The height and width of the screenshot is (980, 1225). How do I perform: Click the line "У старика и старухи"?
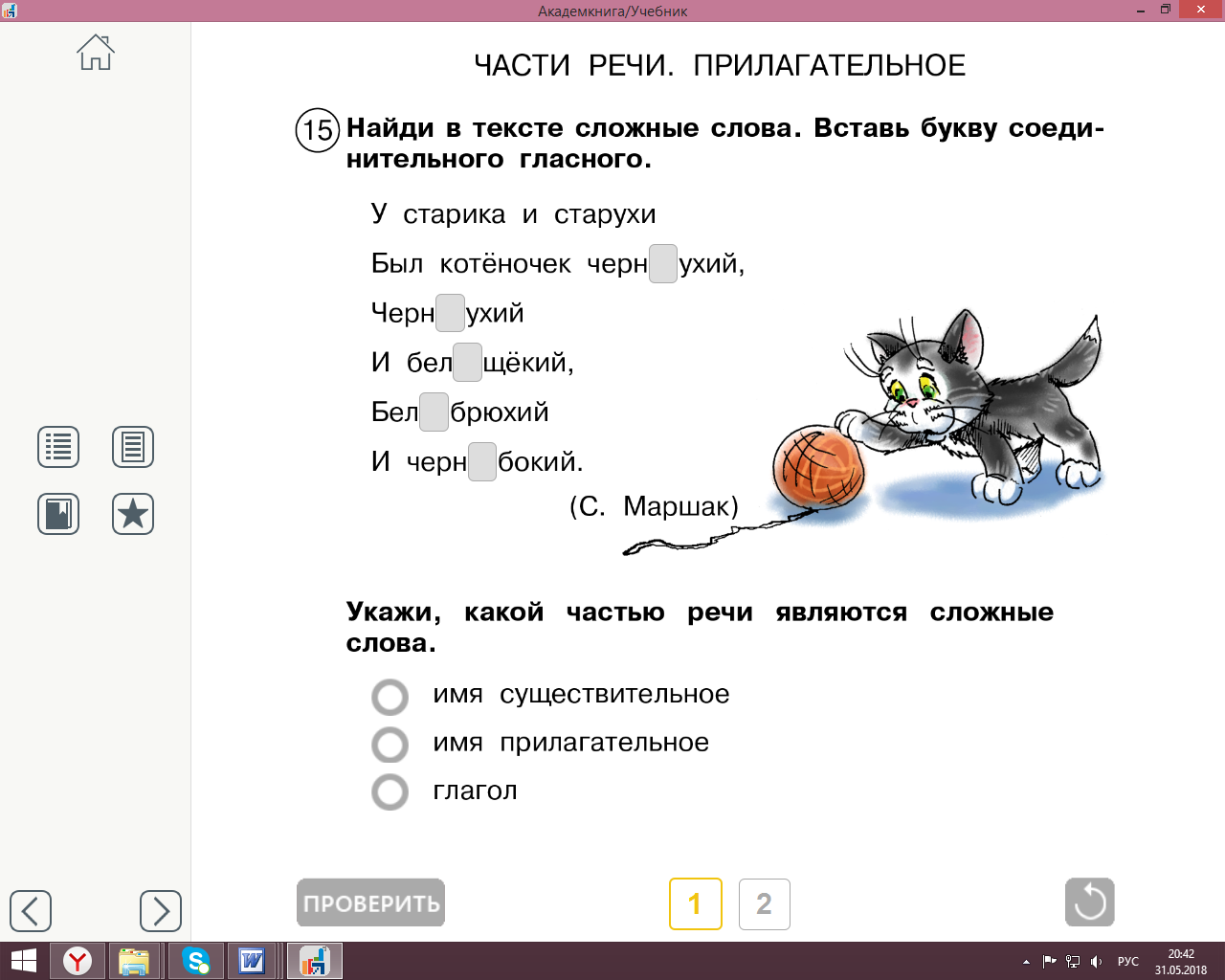click(x=514, y=214)
